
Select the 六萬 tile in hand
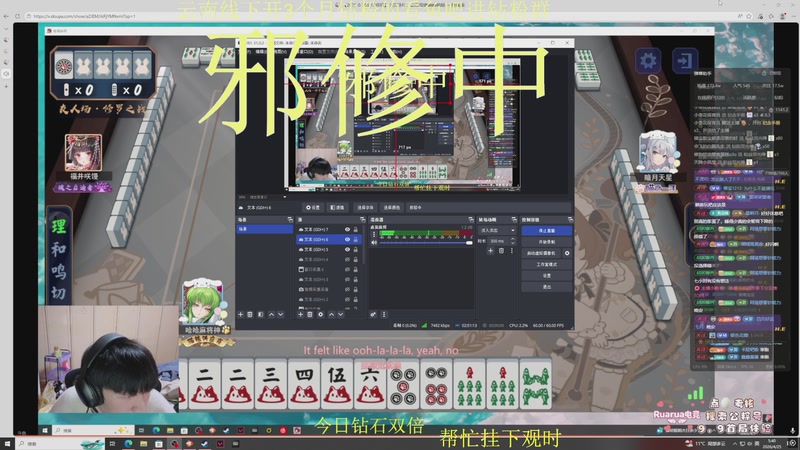[370, 383]
